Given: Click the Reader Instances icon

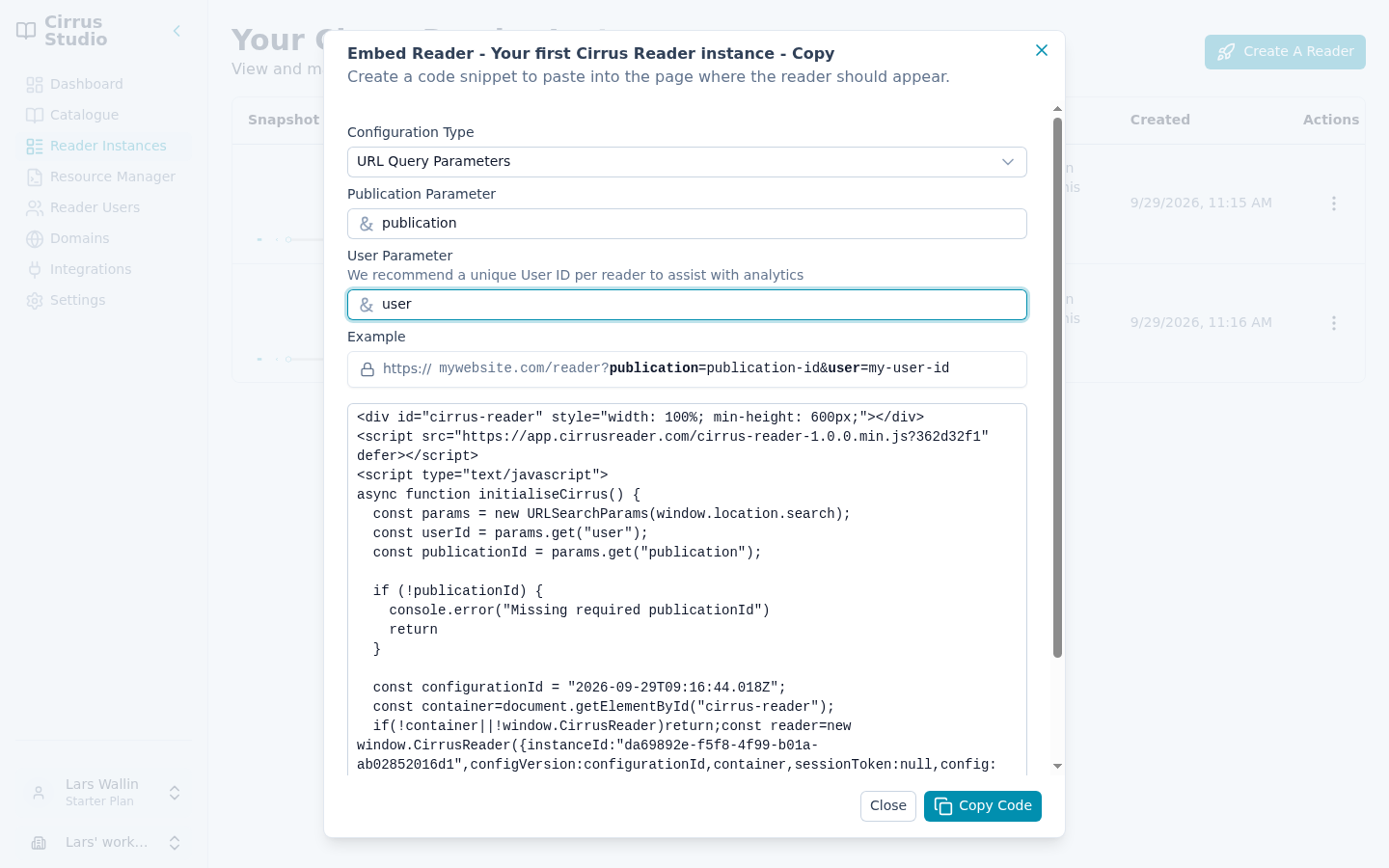Looking at the screenshot, I should 35,147.
